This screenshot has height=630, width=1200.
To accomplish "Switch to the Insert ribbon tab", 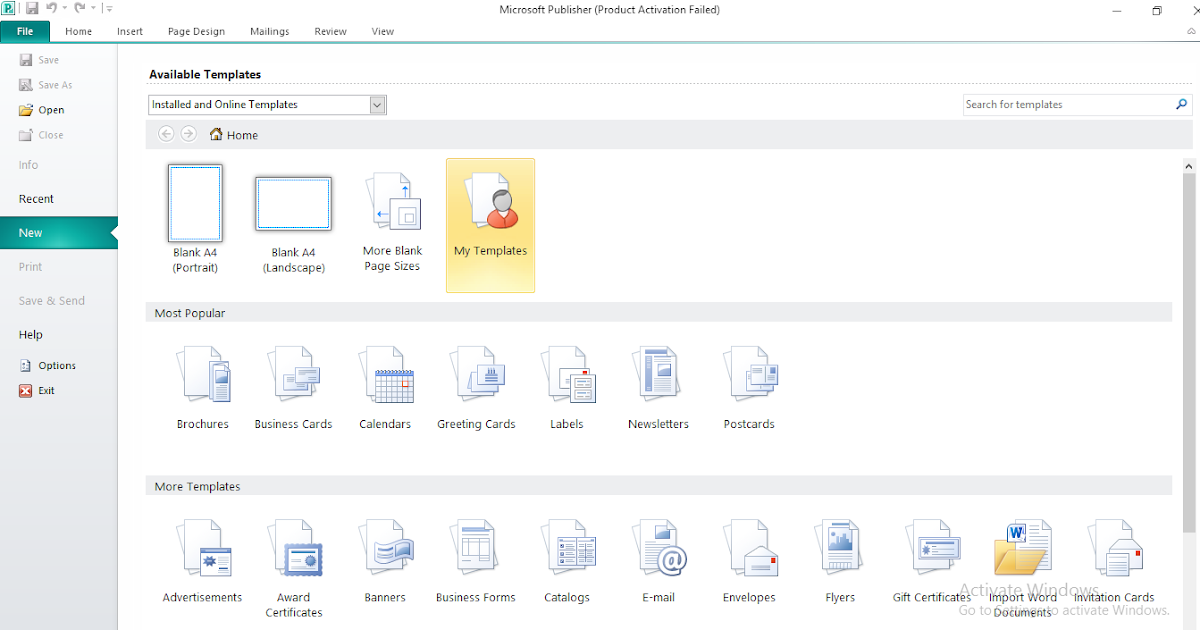I will point(130,31).
